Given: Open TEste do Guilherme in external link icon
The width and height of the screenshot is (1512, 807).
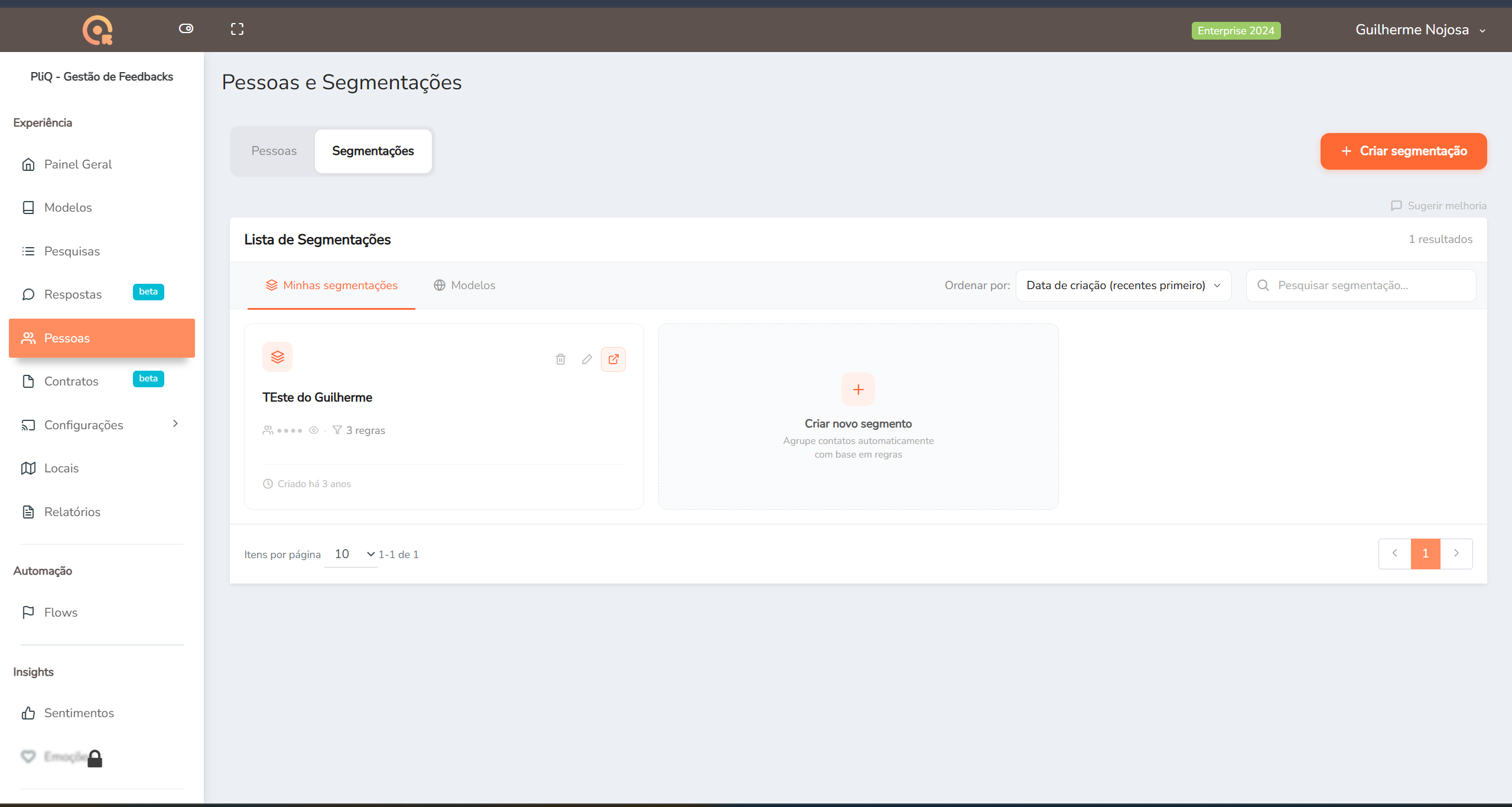Looking at the screenshot, I should [613, 359].
